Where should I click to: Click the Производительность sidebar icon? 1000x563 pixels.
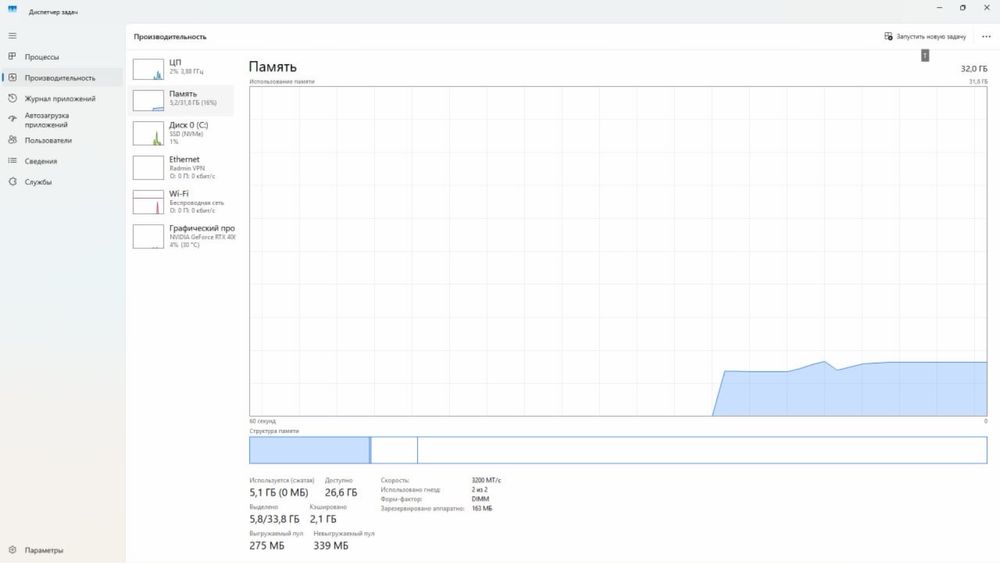point(12,78)
